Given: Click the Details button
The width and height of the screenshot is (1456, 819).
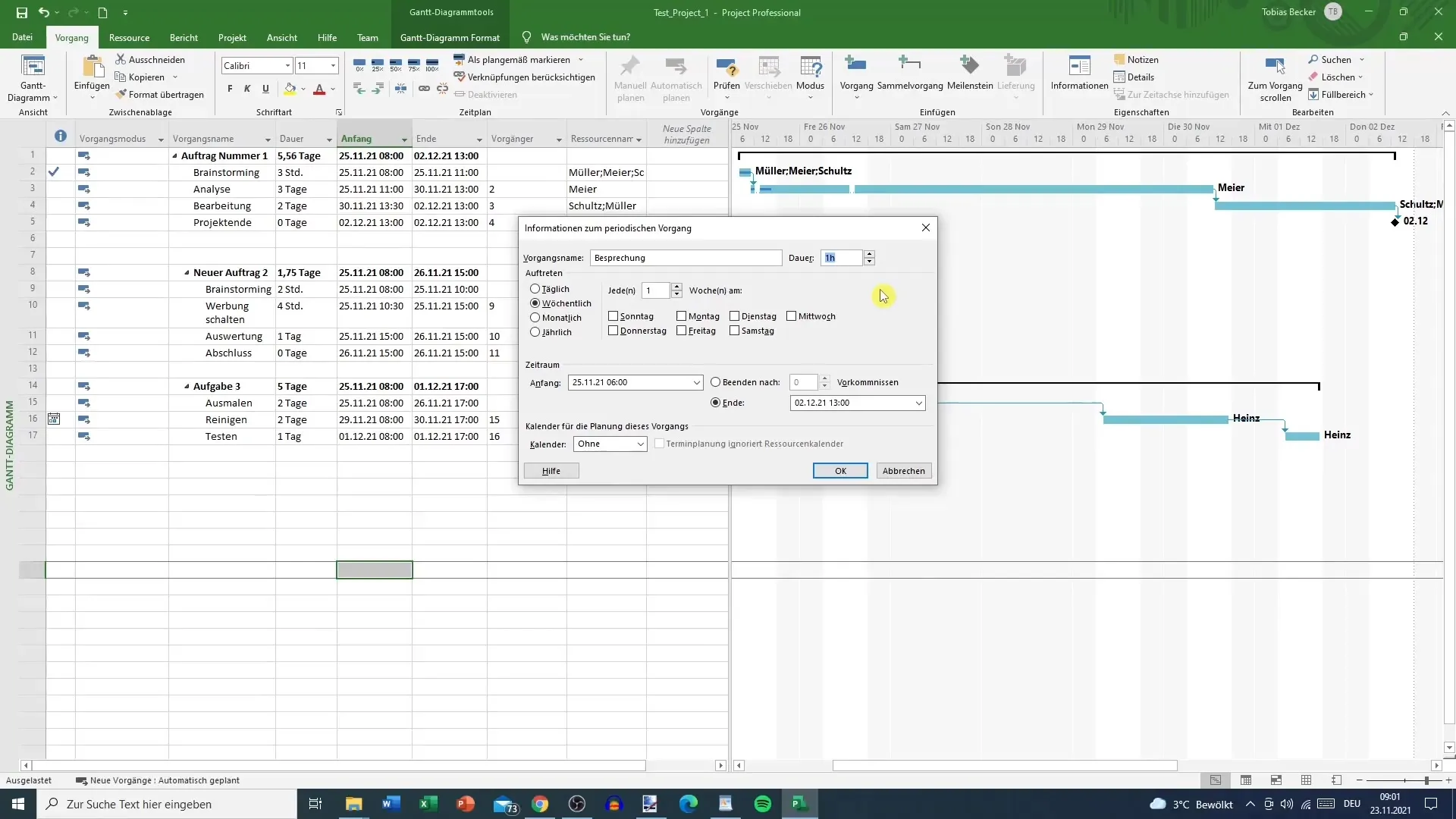Looking at the screenshot, I should (x=1134, y=77).
